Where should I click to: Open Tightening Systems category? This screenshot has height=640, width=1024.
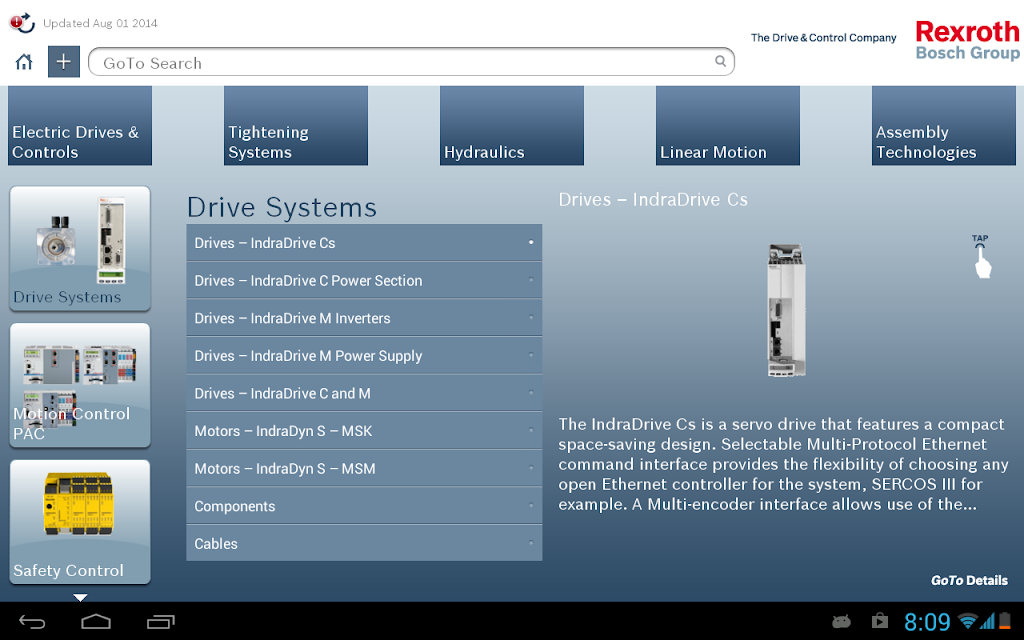click(x=296, y=125)
